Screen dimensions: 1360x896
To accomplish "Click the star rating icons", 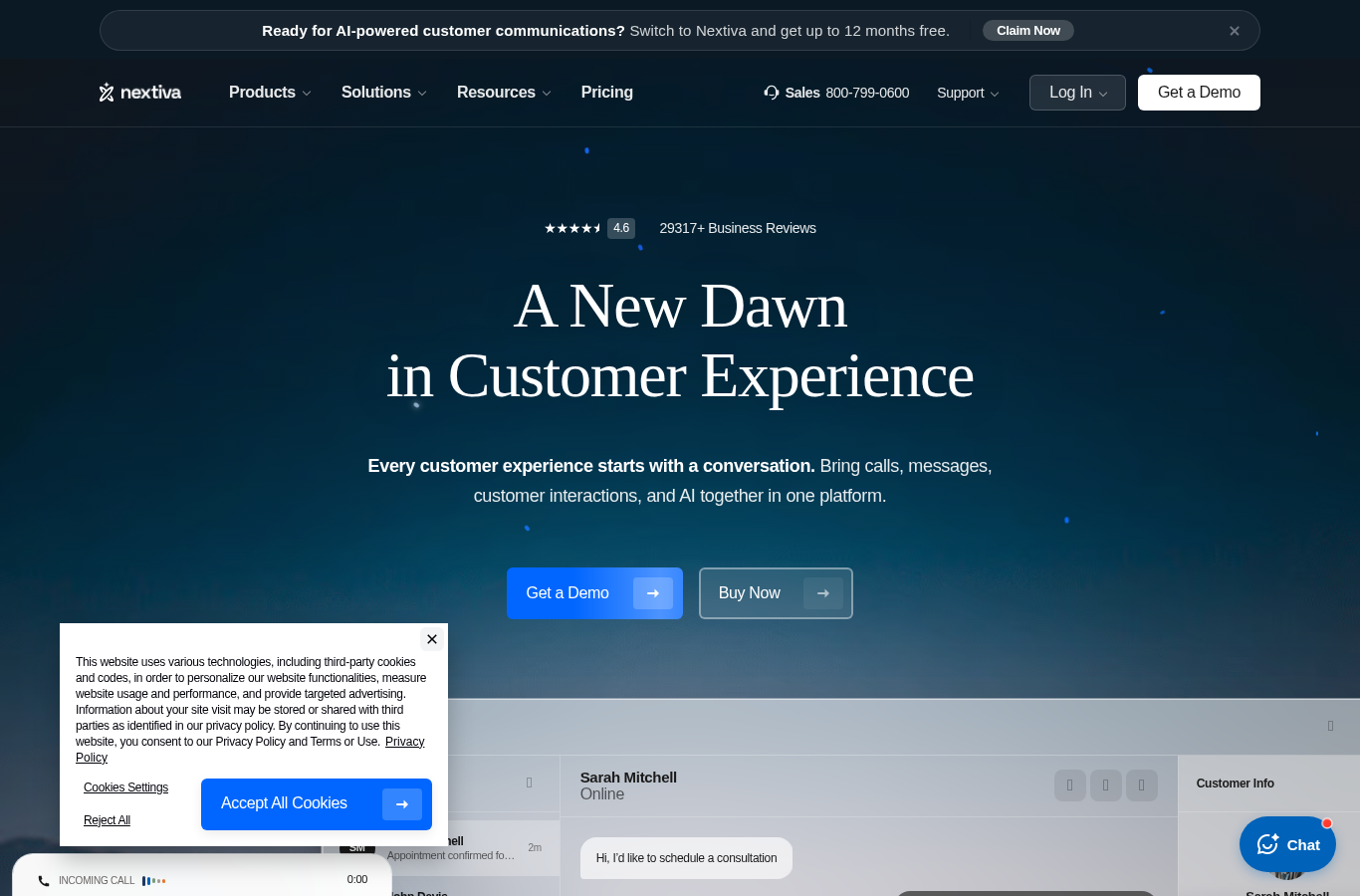I will [572, 228].
